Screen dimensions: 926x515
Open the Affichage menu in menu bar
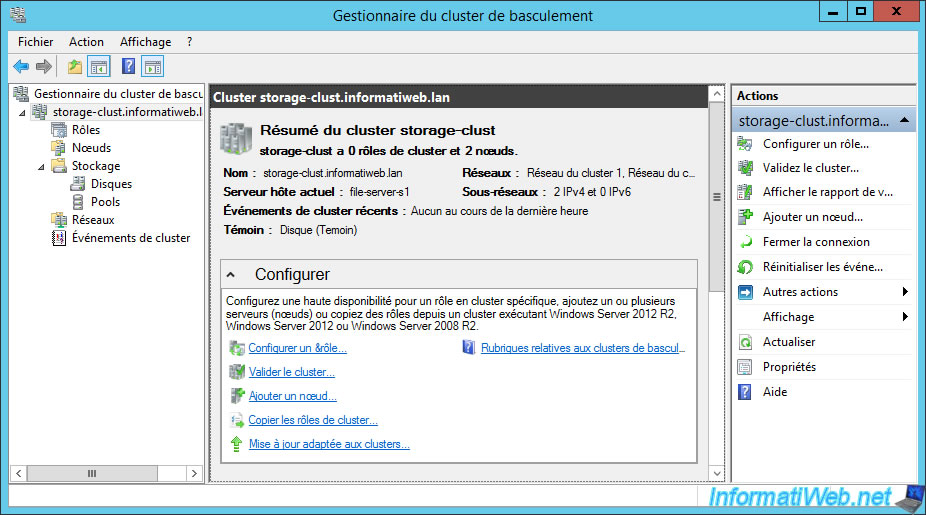(145, 42)
